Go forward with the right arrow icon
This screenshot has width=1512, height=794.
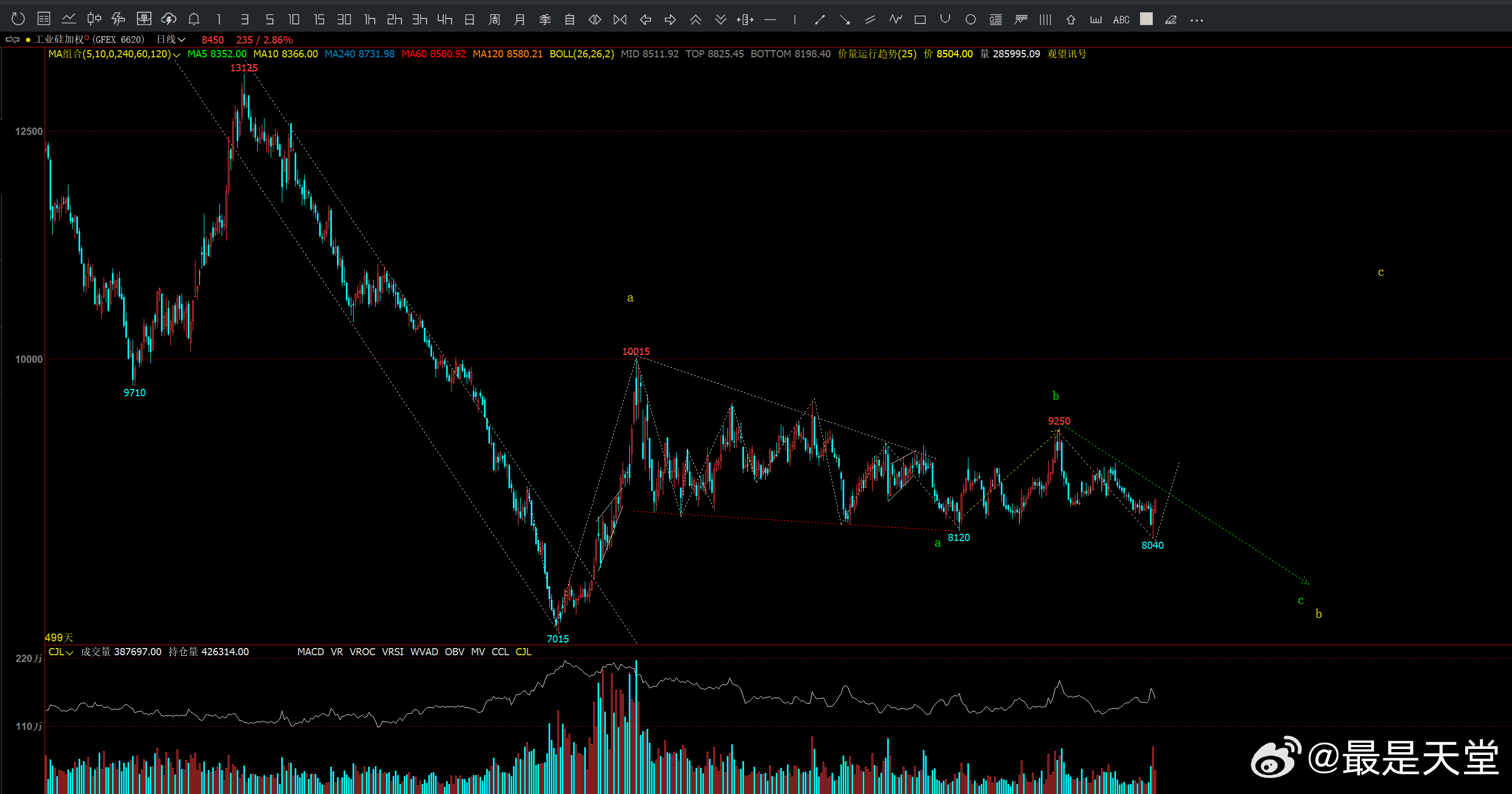tap(671, 20)
